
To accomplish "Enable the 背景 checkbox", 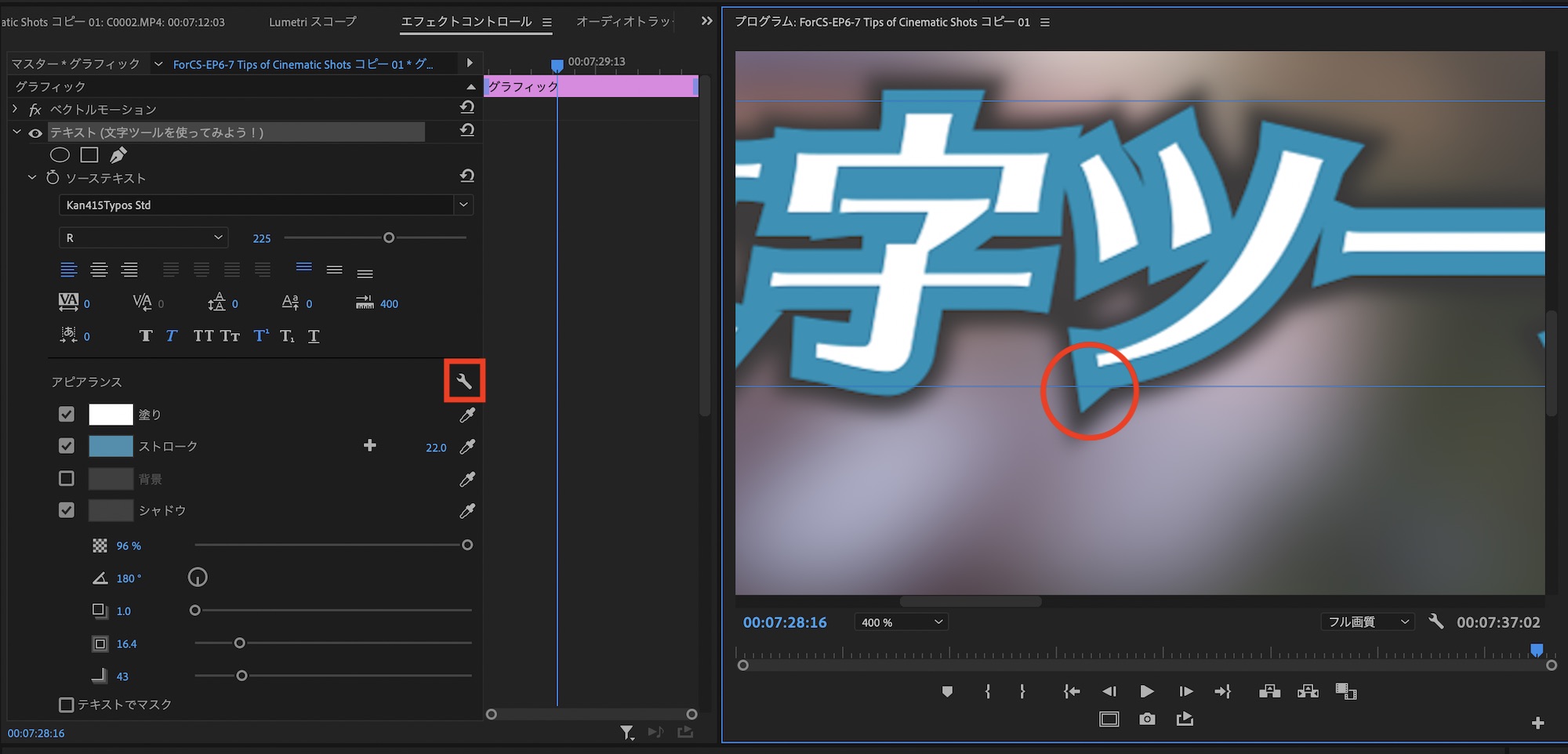I will pos(67,478).
